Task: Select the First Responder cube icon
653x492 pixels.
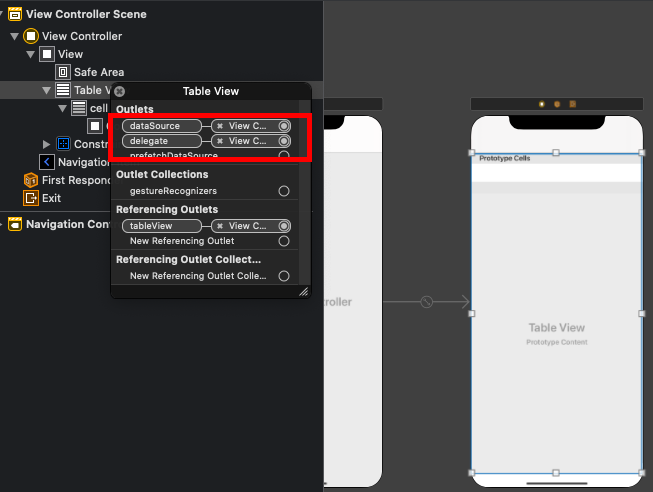Action: click(31, 180)
